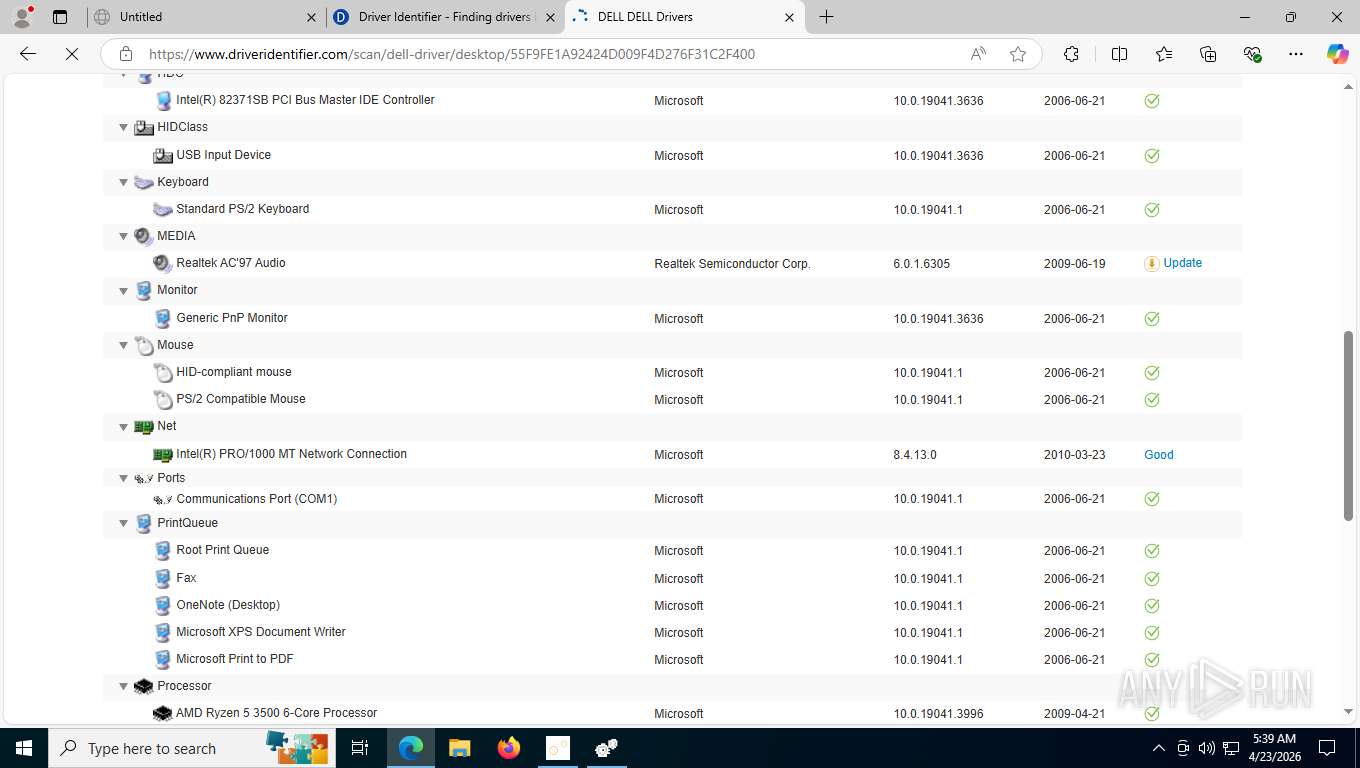Switch to the Driver Identifier tab

coord(444,17)
